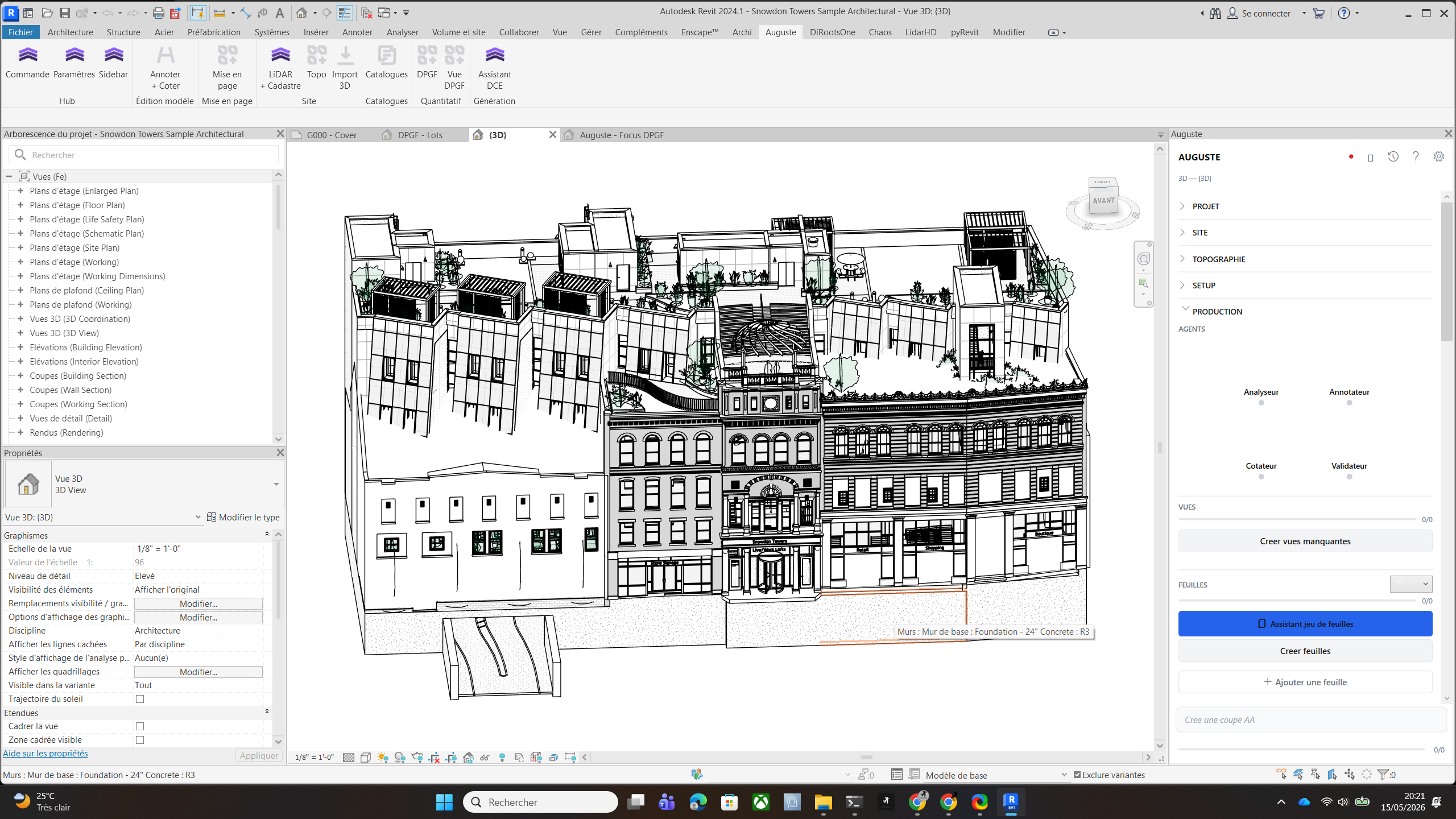Screen dimensions: 1456x819
Task: Open the Auguste panel history icon
Action: (x=1393, y=157)
